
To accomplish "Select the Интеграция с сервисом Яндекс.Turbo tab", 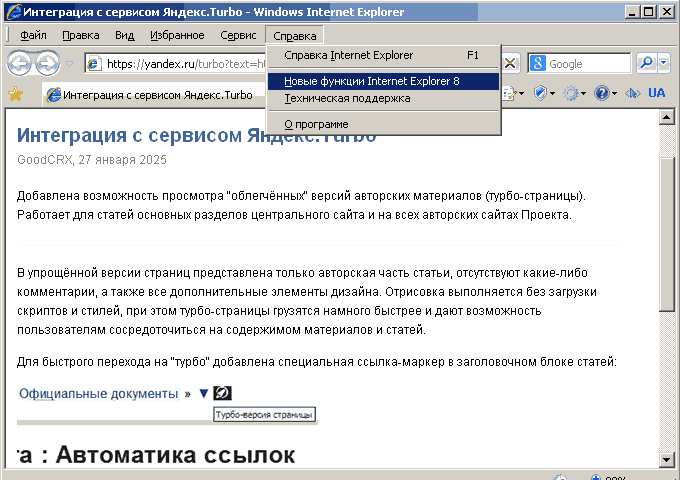I will coord(154,95).
